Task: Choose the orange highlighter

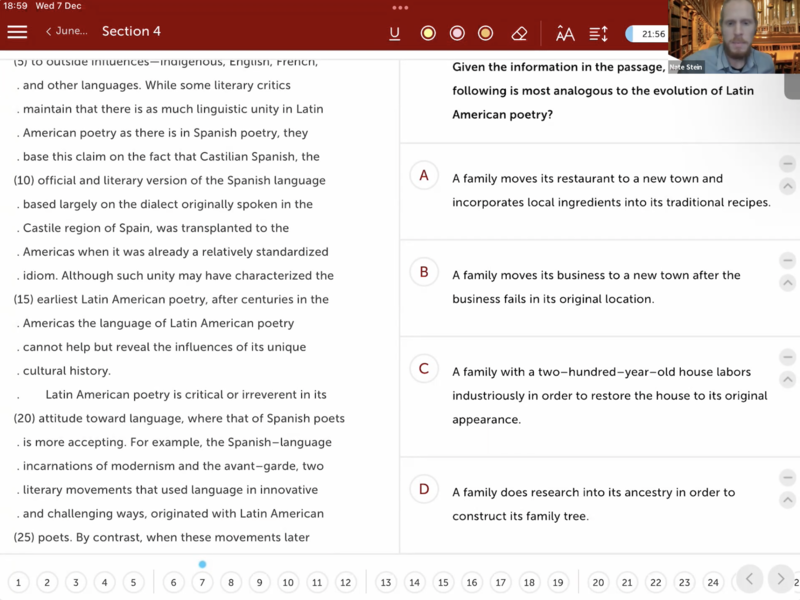Action: [486, 33]
